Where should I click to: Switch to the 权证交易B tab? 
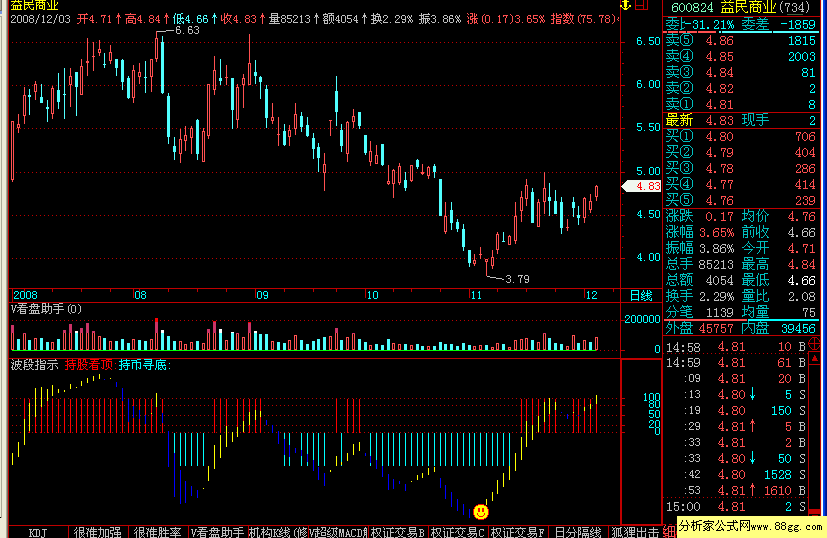click(x=398, y=532)
